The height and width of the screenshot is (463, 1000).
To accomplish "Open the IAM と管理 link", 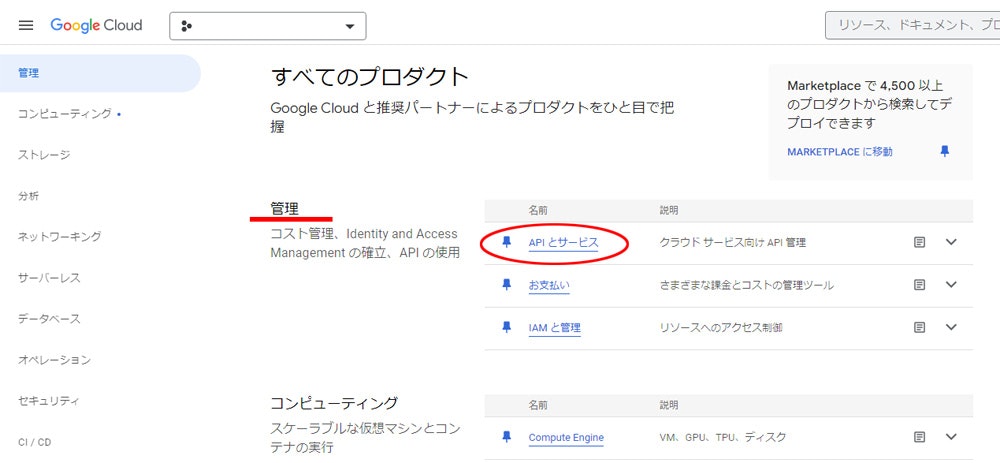I will pos(555,328).
